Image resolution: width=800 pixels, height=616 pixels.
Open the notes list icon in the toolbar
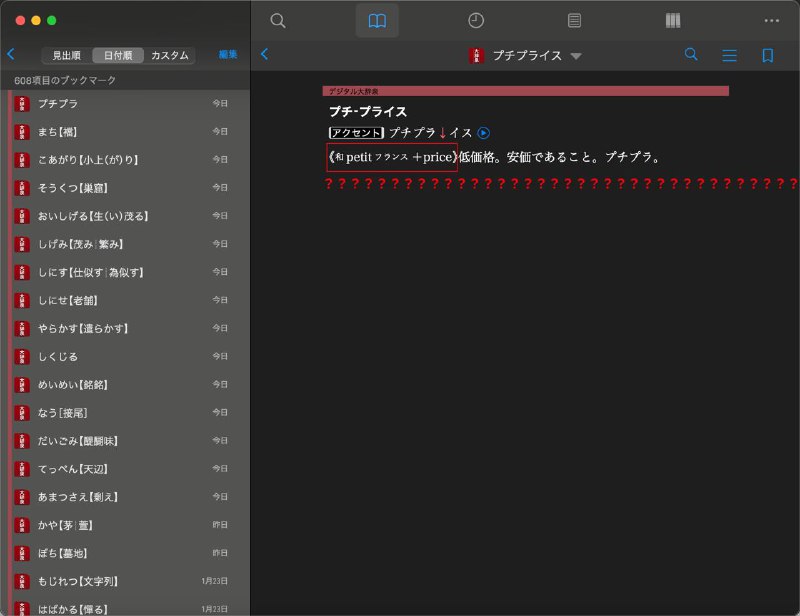tap(574, 20)
